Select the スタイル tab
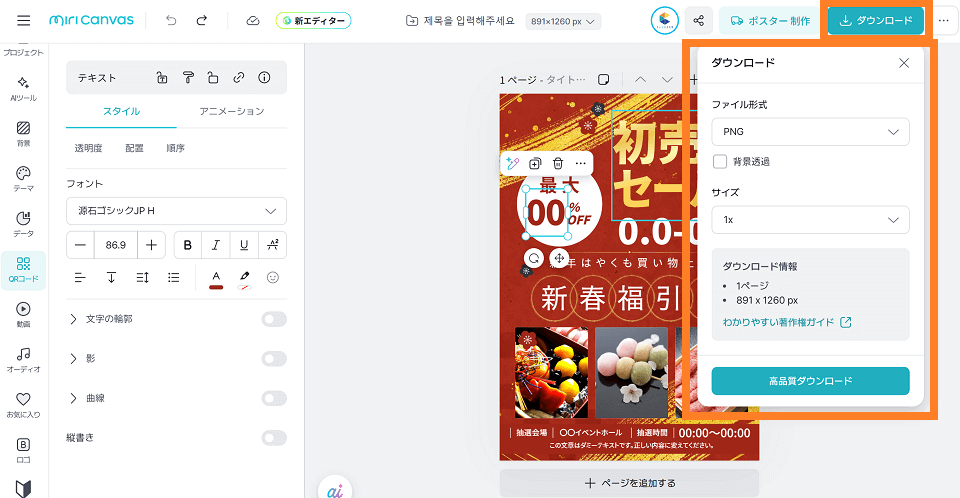This screenshot has width=960, height=498. [121, 111]
